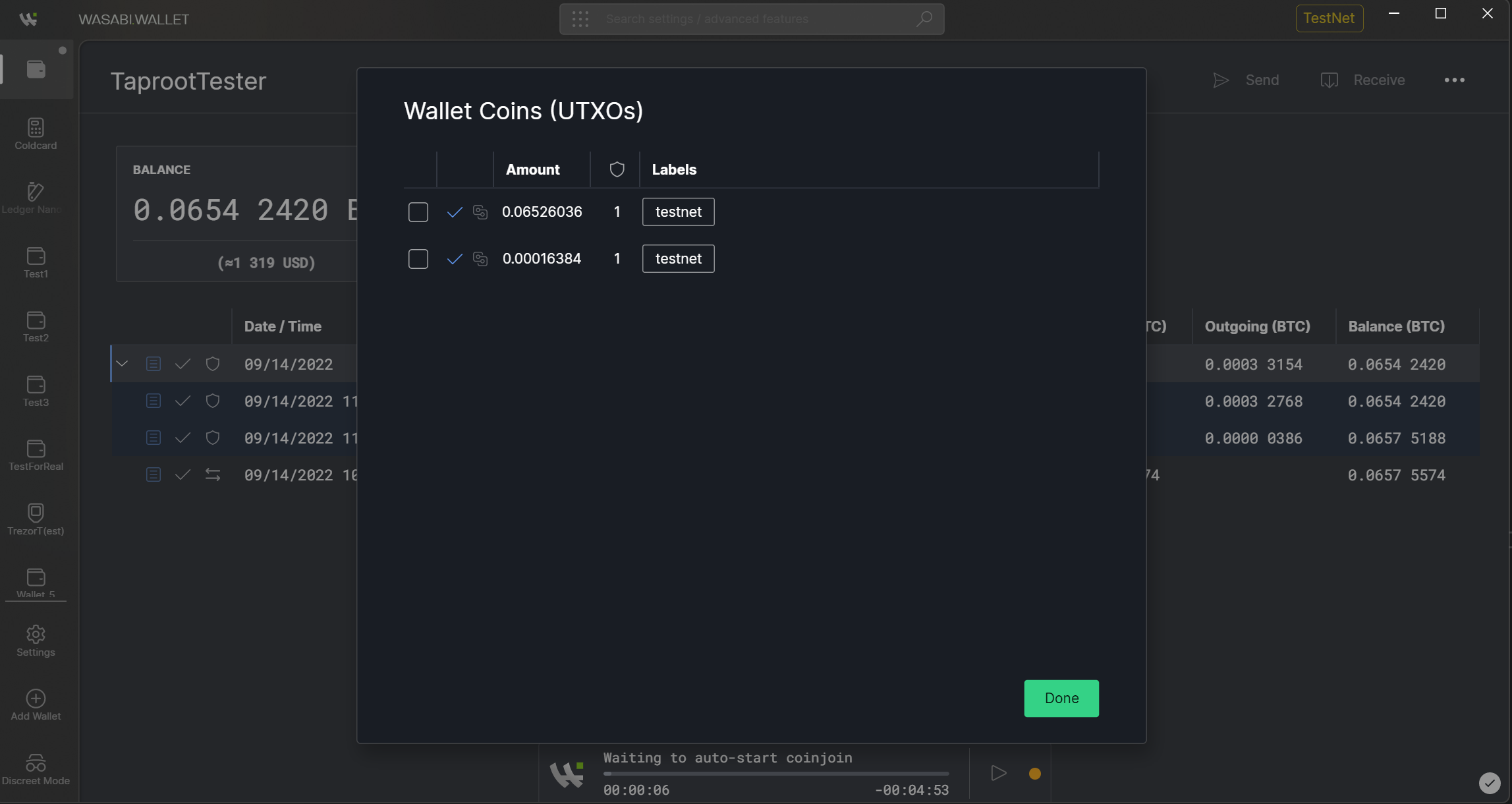This screenshot has width=1512, height=804.
Task: Click the Done button
Action: (x=1061, y=699)
